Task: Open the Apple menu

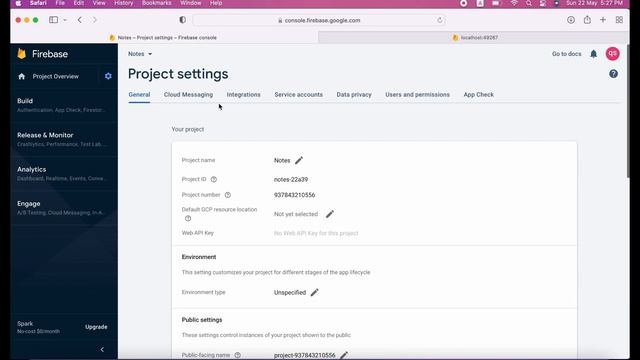Action: click(x=18, y=3)
